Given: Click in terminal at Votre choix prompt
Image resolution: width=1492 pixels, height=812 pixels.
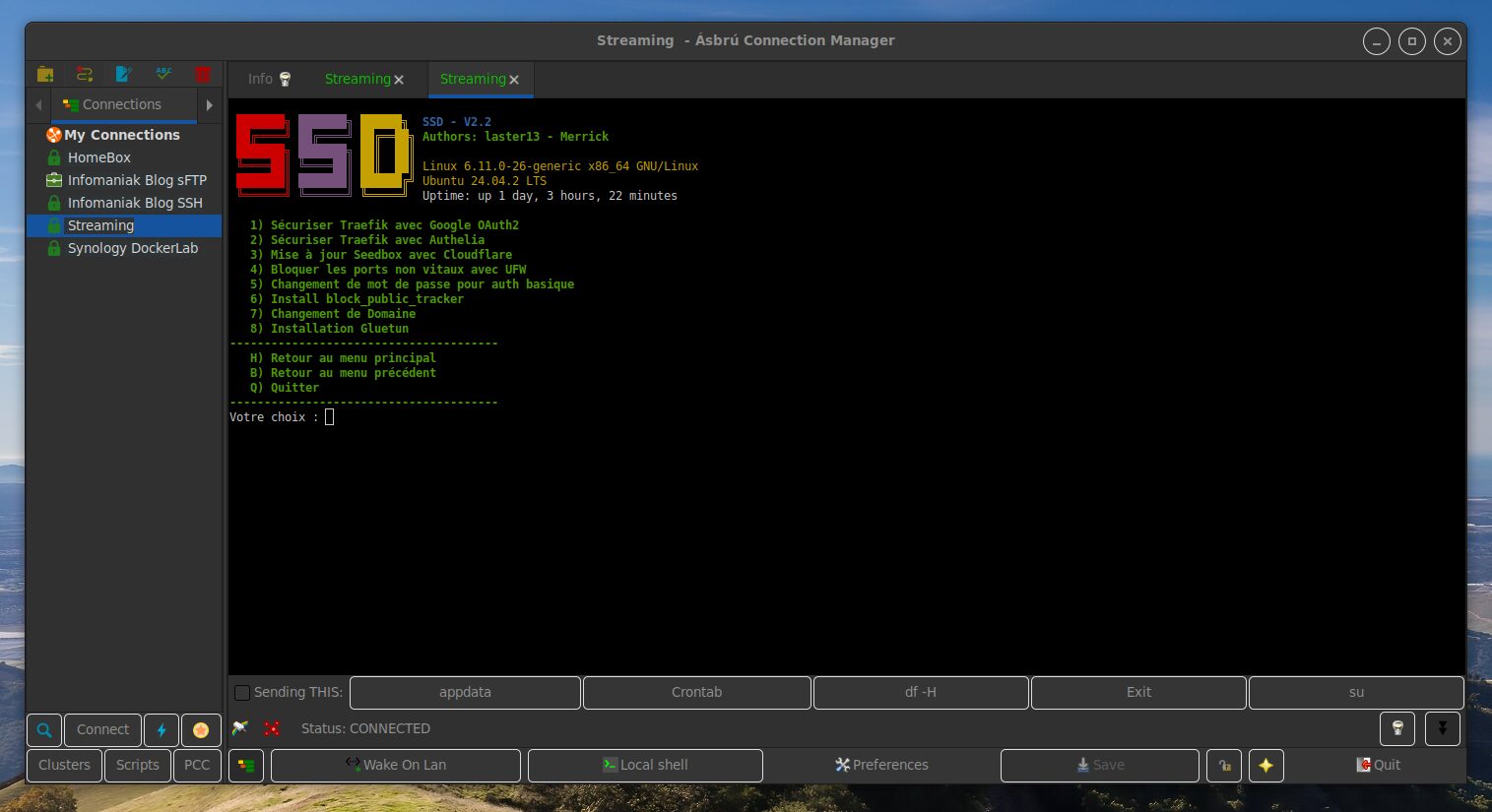Looking at the screenshot, I should click(329, 417).
